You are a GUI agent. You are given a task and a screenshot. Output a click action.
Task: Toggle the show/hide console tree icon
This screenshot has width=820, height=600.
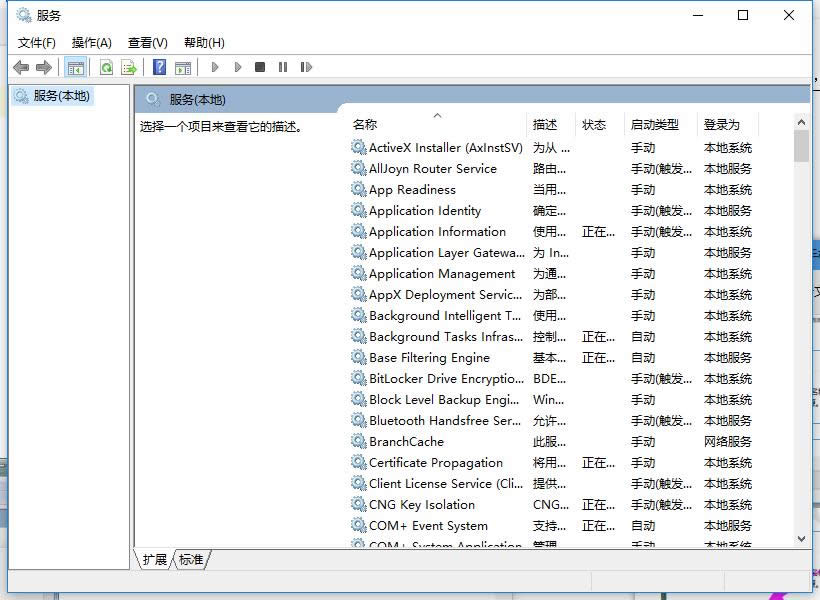[75, 67]
